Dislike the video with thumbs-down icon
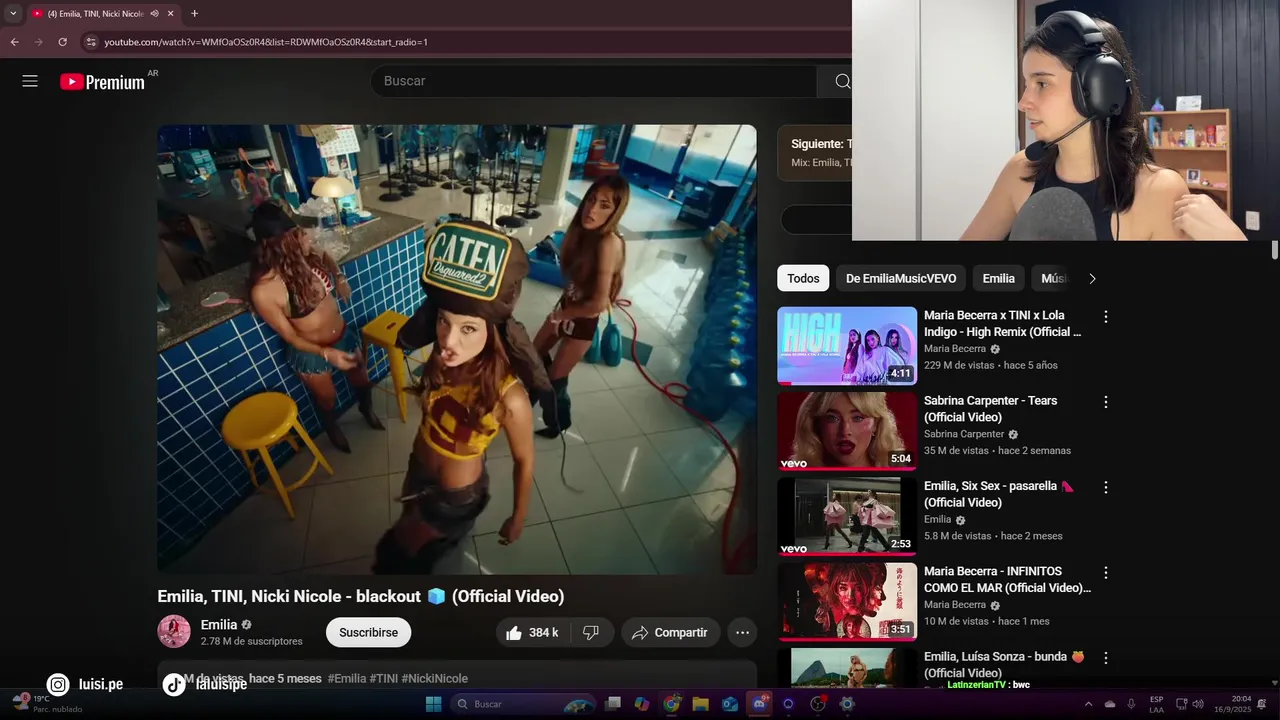The height and width of the screenshot is (720, 1280). coord(590,632)
